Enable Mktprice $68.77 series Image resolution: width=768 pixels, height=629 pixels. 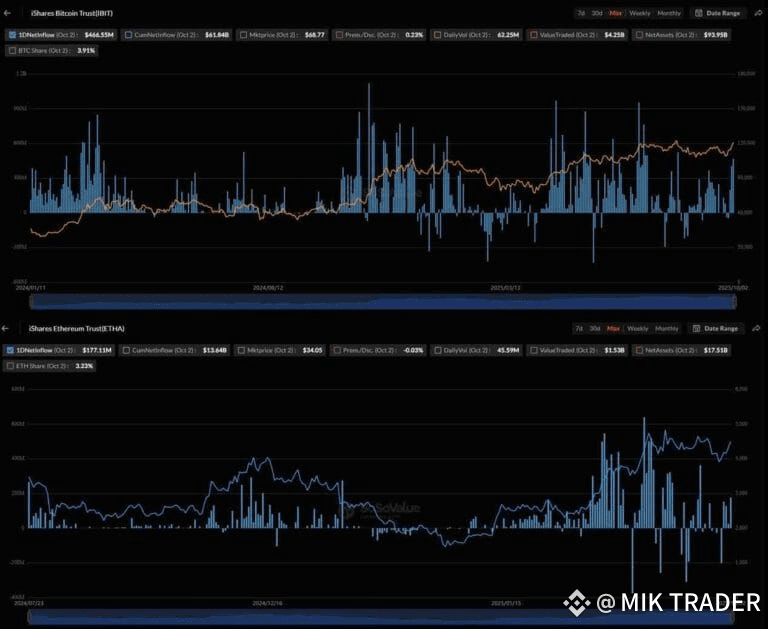pos(243,35)
